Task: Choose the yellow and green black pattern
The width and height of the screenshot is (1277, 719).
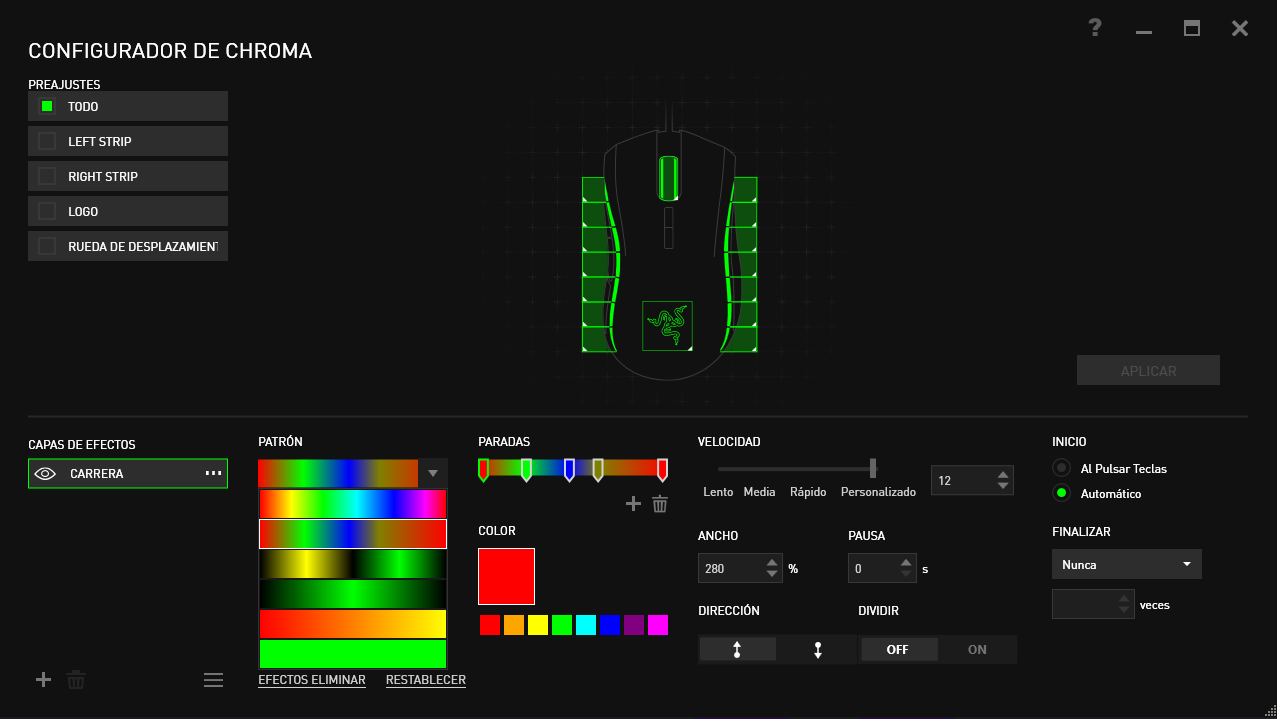Action: click(x=352, y=564)
